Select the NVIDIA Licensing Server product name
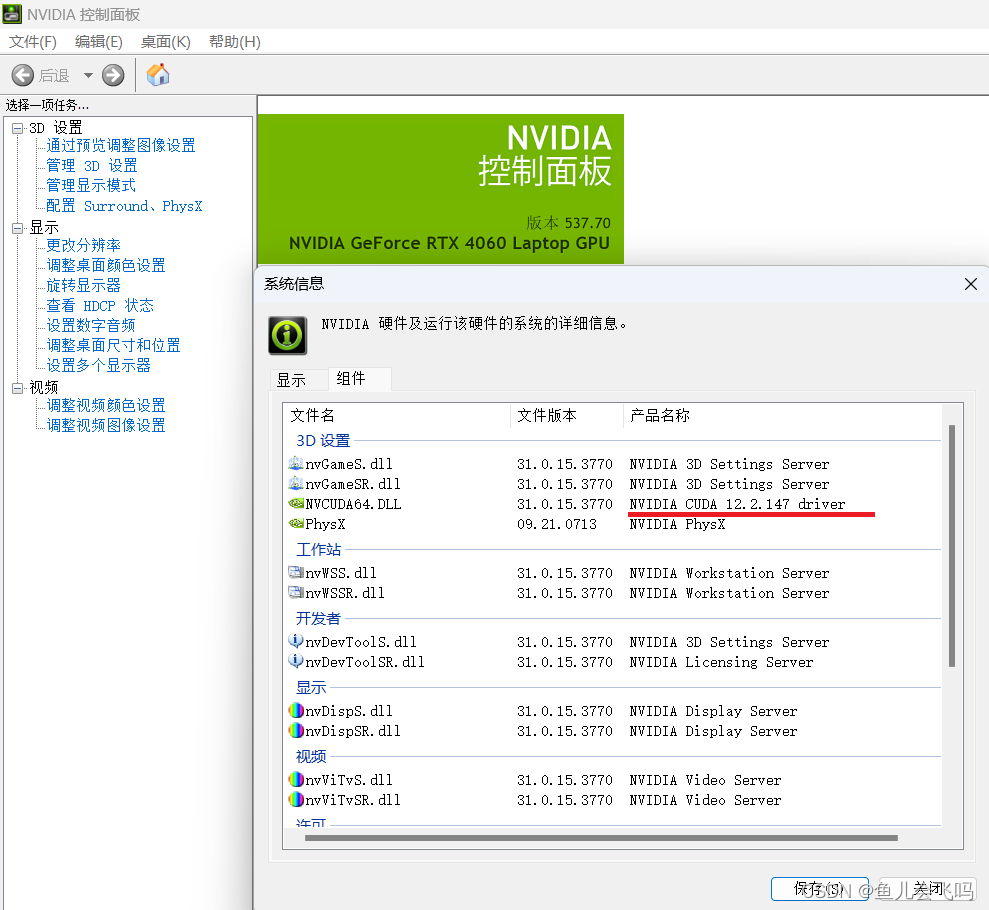Viewport: 989px width, 910px height. (721, 662)
